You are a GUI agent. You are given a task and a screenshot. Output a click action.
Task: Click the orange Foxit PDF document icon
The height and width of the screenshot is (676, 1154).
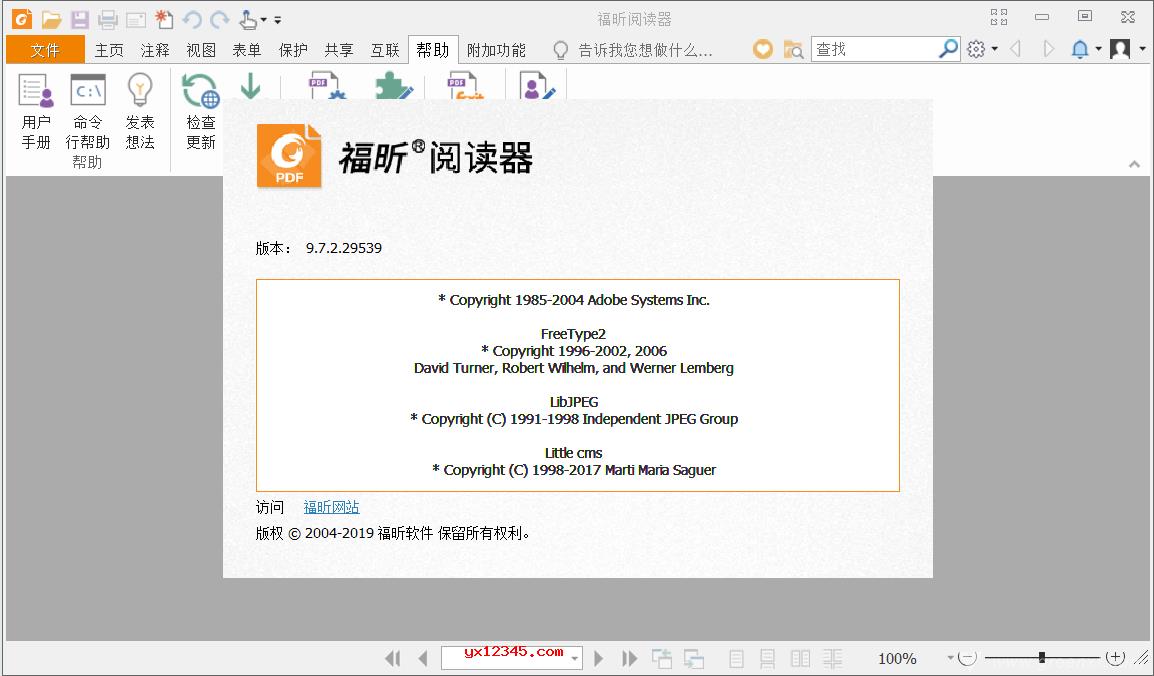(x=466, y=85)
